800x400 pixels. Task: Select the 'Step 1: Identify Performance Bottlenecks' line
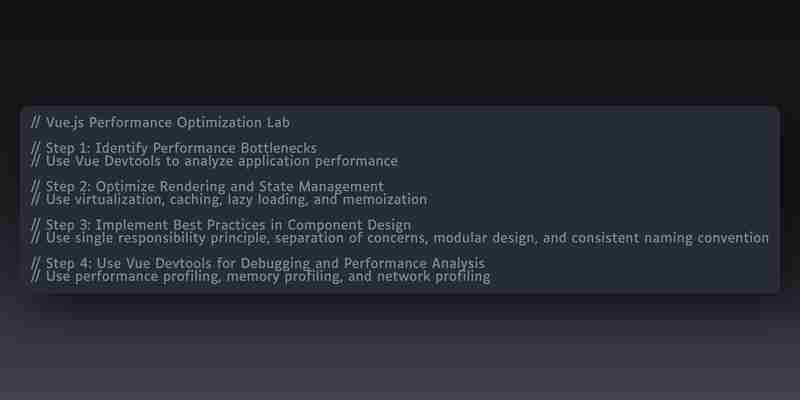pyautogui.click(x=174, y=148)
